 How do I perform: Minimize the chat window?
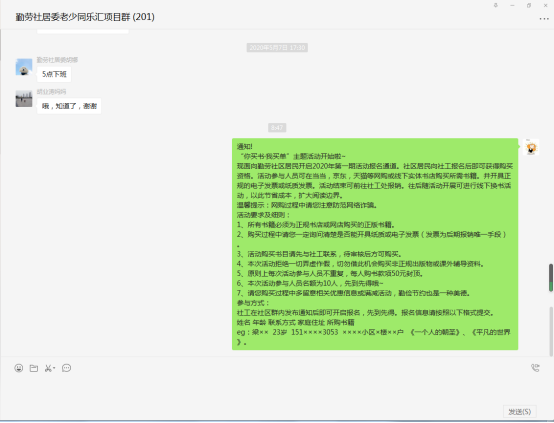[x=512, y=5]
